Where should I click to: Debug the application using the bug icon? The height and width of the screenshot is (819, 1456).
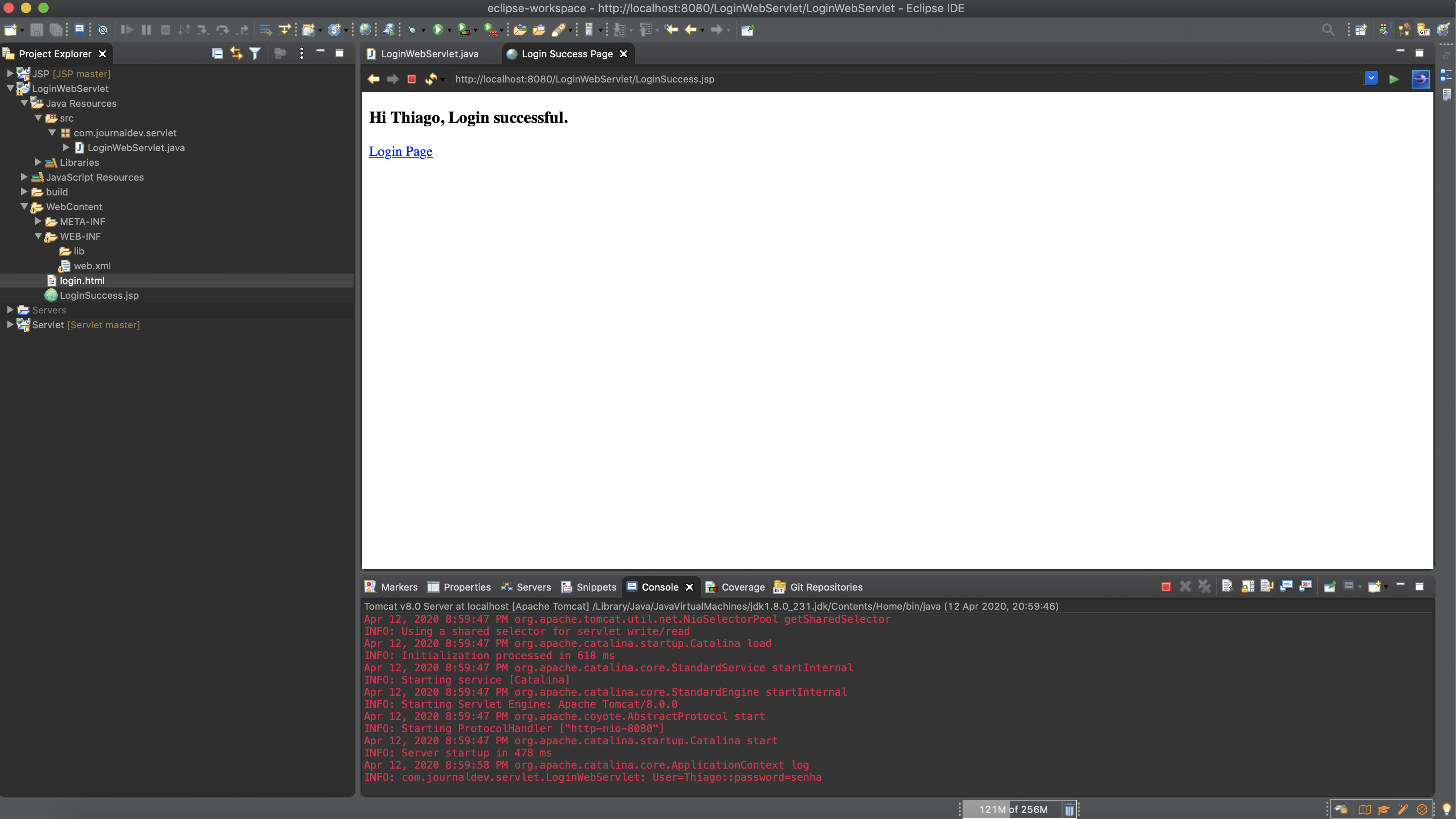tap(413, 30)
